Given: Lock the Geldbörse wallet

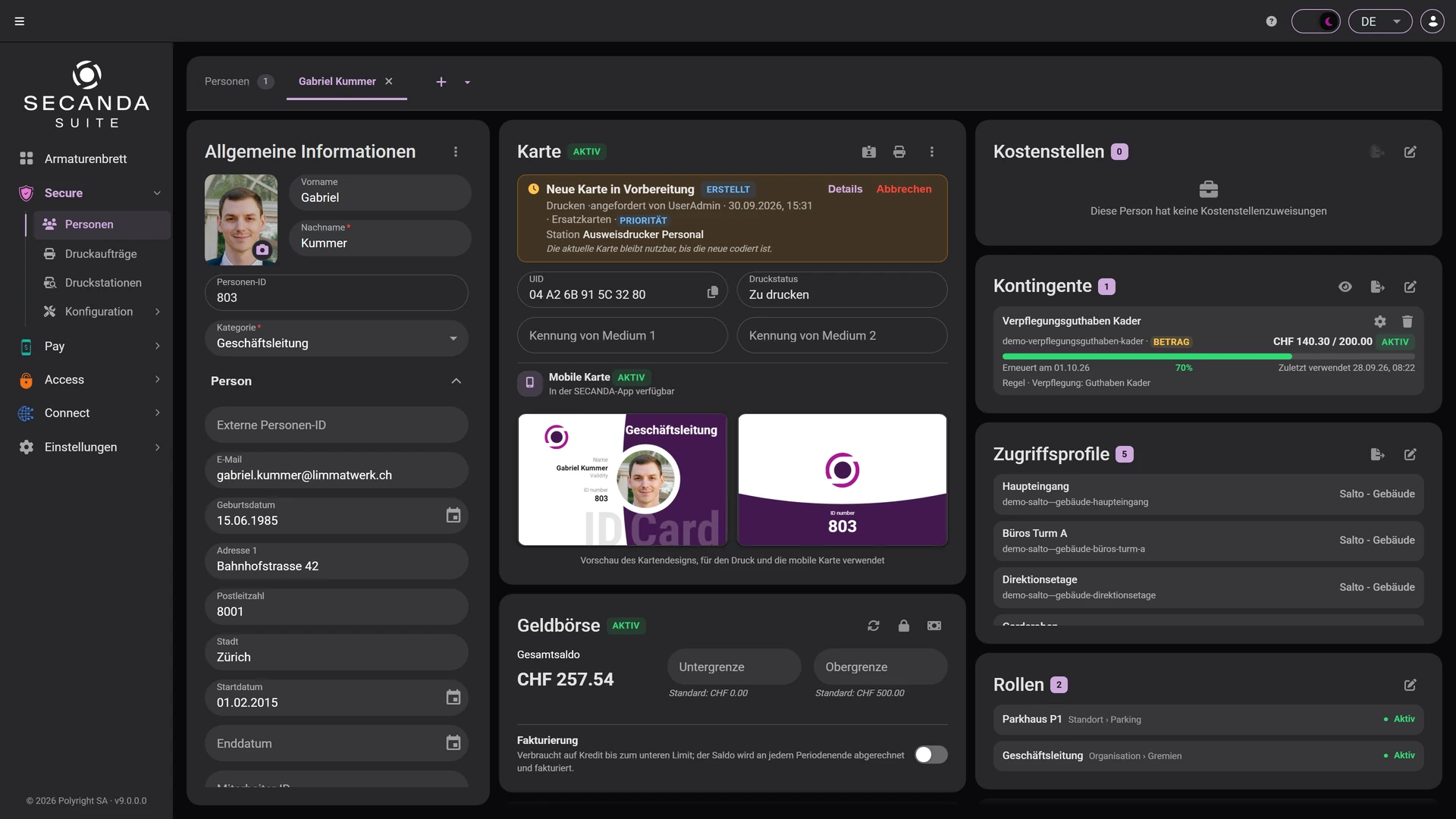Looking at the screenshot, I should coord(904,626).
